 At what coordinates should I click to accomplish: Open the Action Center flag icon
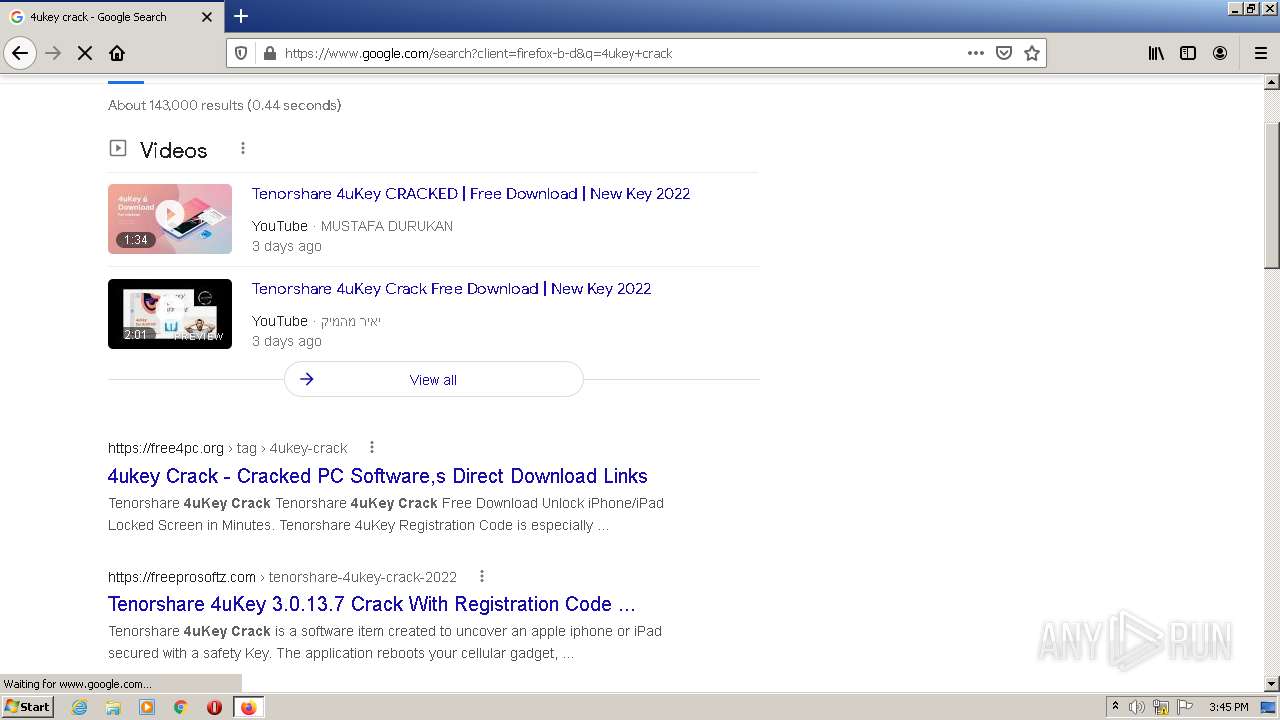1185,707
